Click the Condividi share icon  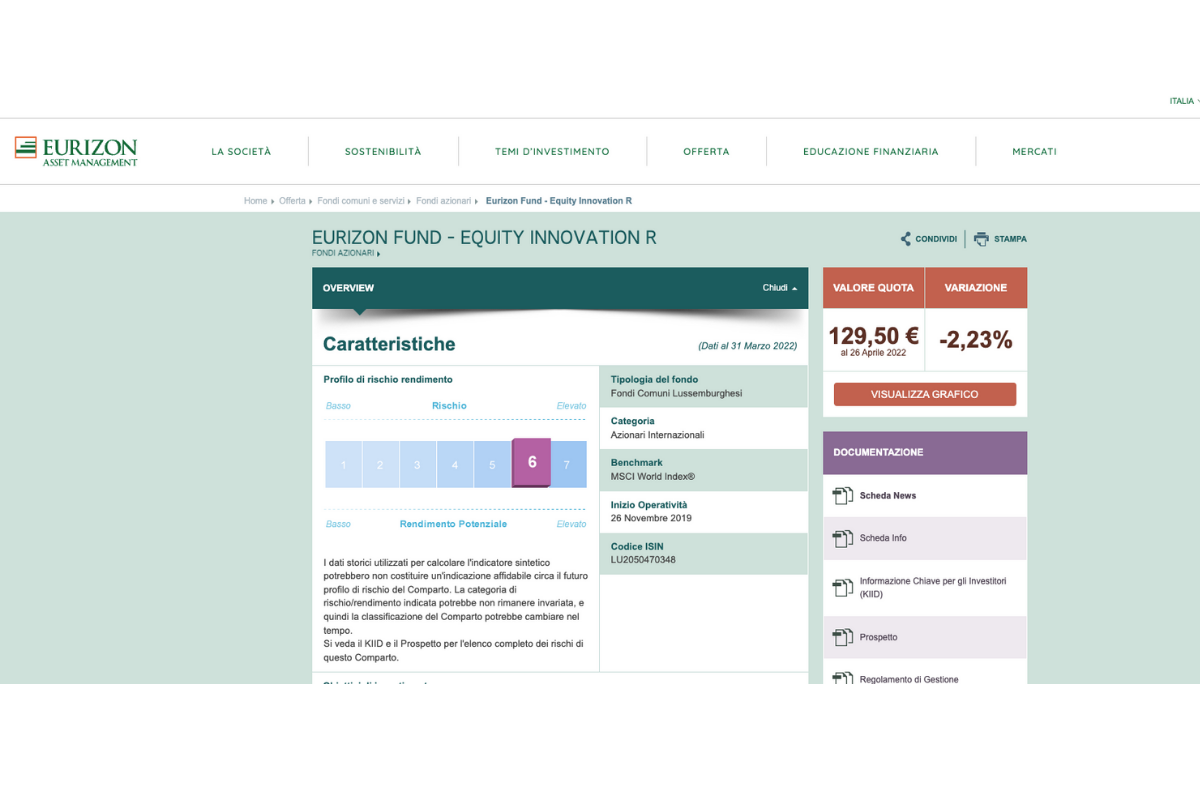pos(906,239)
